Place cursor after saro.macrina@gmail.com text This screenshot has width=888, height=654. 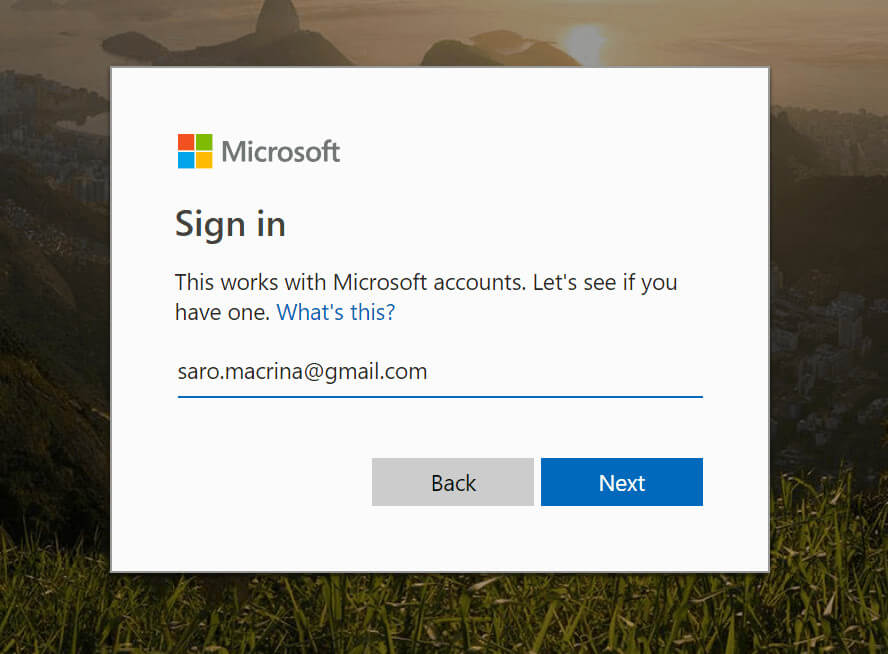coord(429,372)
